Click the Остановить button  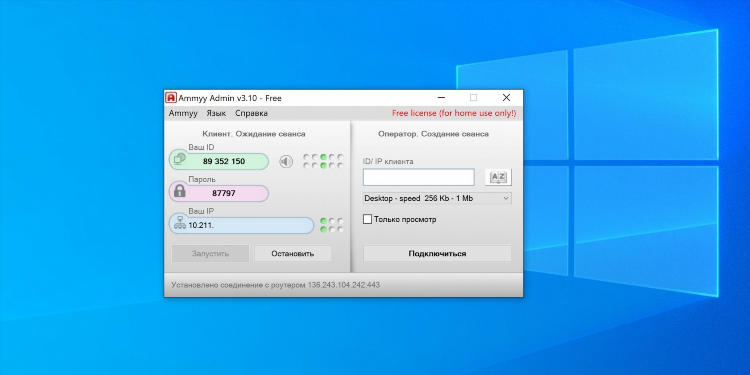pyautogui.click(x=293, y=254)
